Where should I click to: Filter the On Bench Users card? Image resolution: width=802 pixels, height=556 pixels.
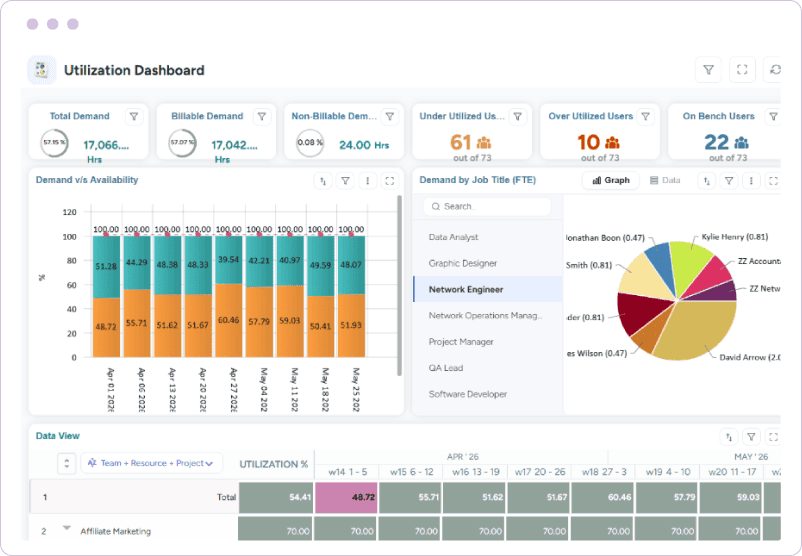pyautogui.click(x=773, y=117)
